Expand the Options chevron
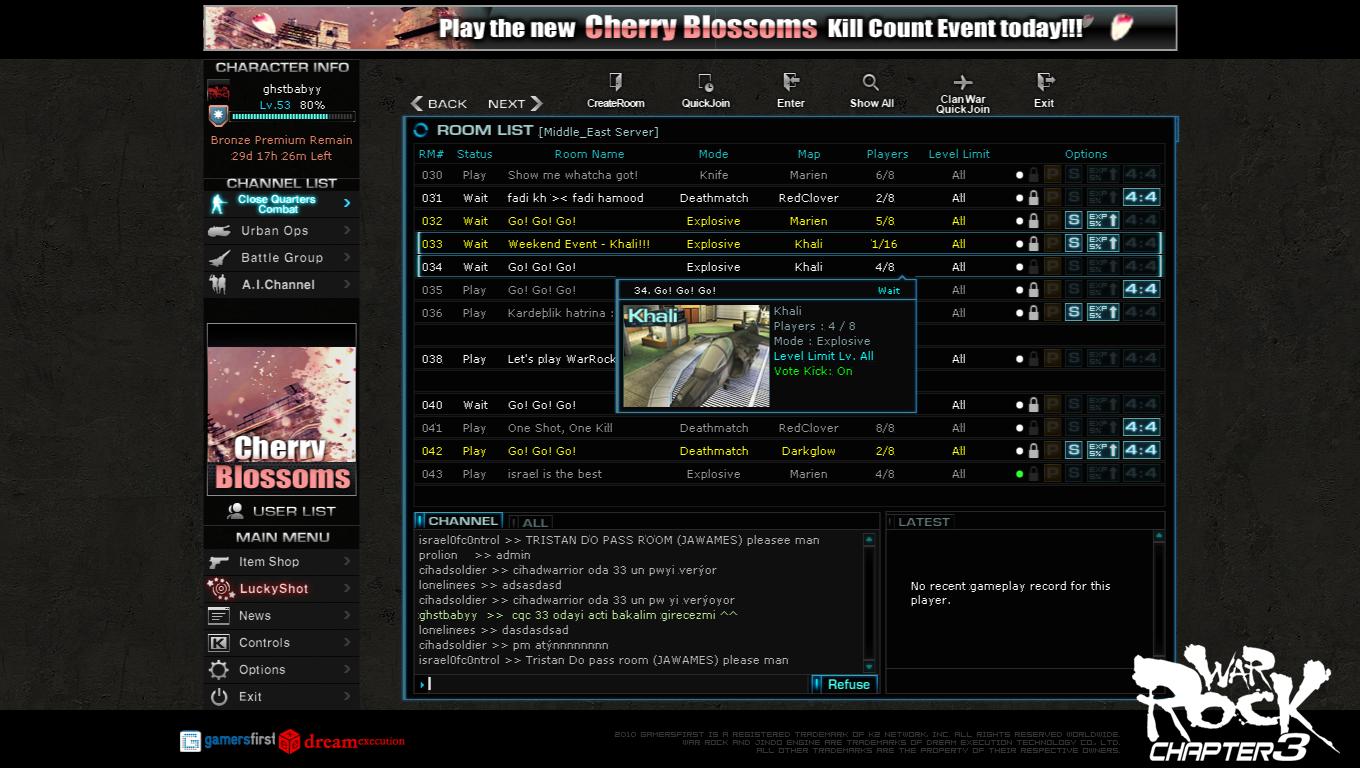 tap(347, 669)
